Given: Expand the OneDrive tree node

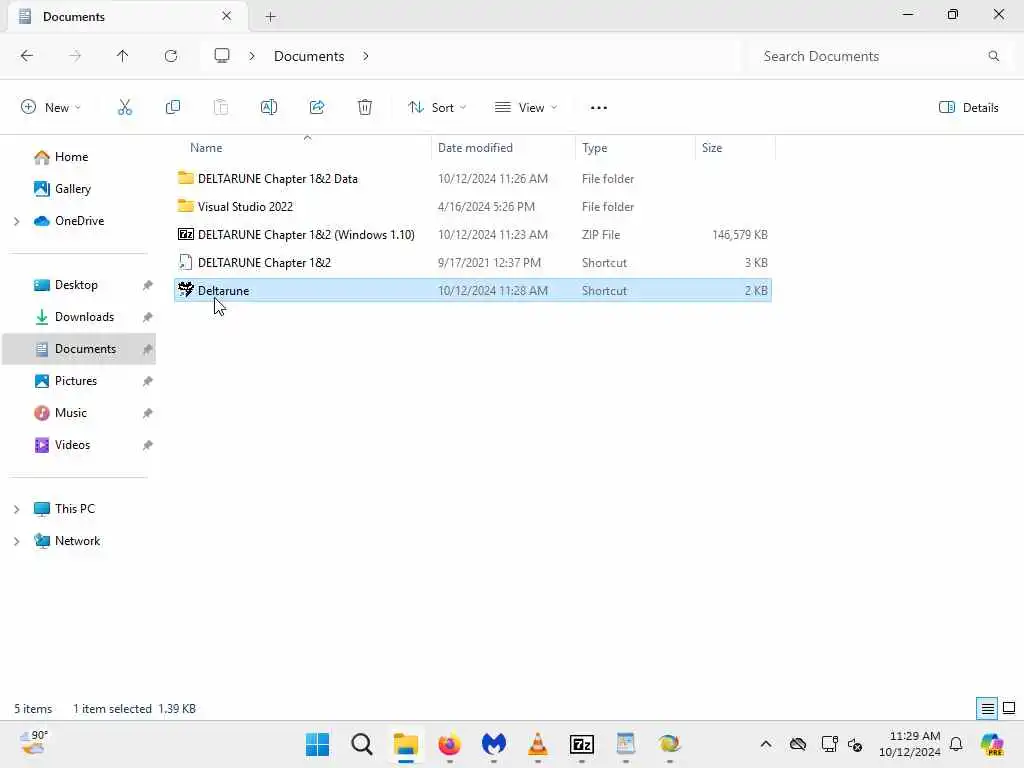Looking at the screenshot, I should tap(16, 221).
